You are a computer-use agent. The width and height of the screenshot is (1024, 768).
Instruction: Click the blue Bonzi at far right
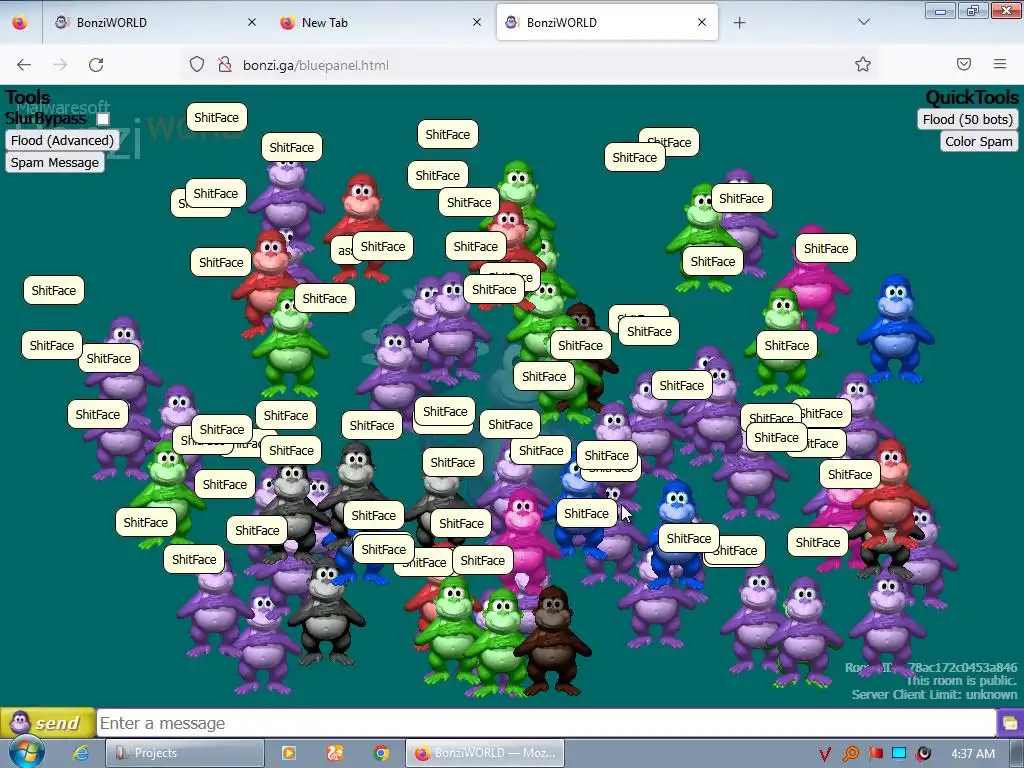pos(895,328)
